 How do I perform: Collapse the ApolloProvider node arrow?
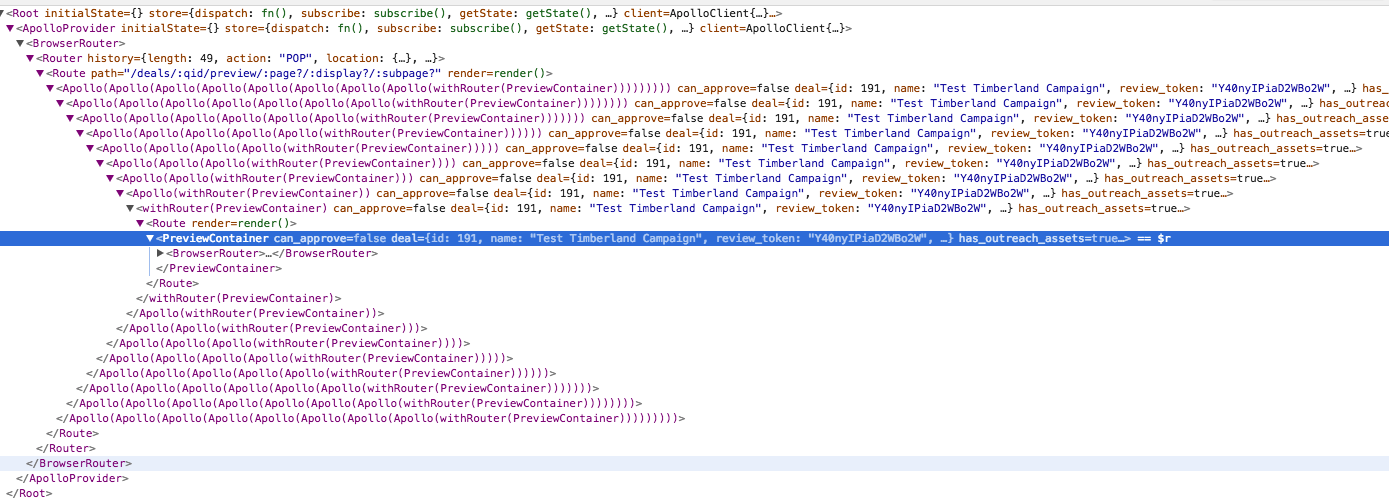coord(10,28)
